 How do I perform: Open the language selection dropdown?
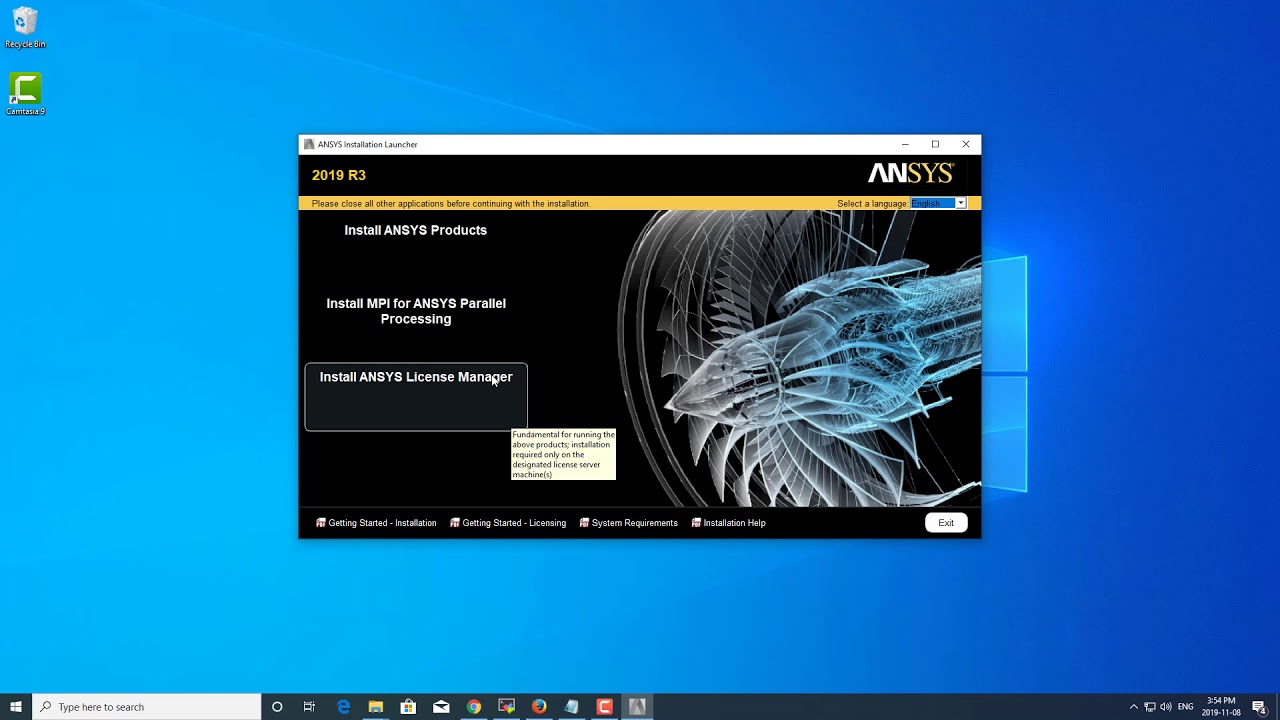pos(960,203)
